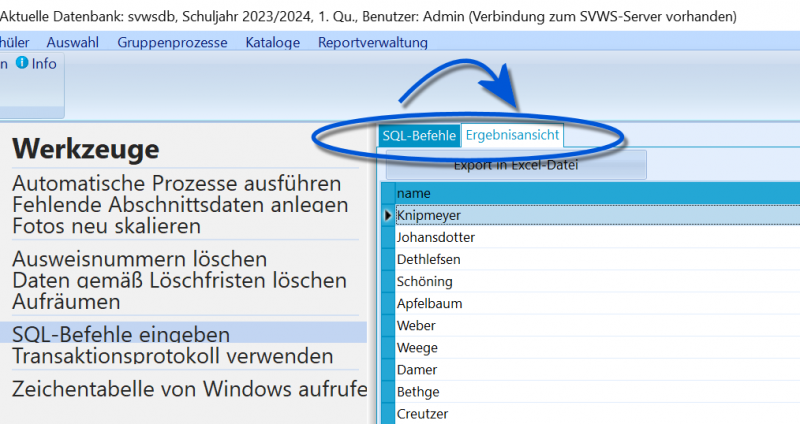Open the Reportverwaltung menu

(x=373, y=42)
